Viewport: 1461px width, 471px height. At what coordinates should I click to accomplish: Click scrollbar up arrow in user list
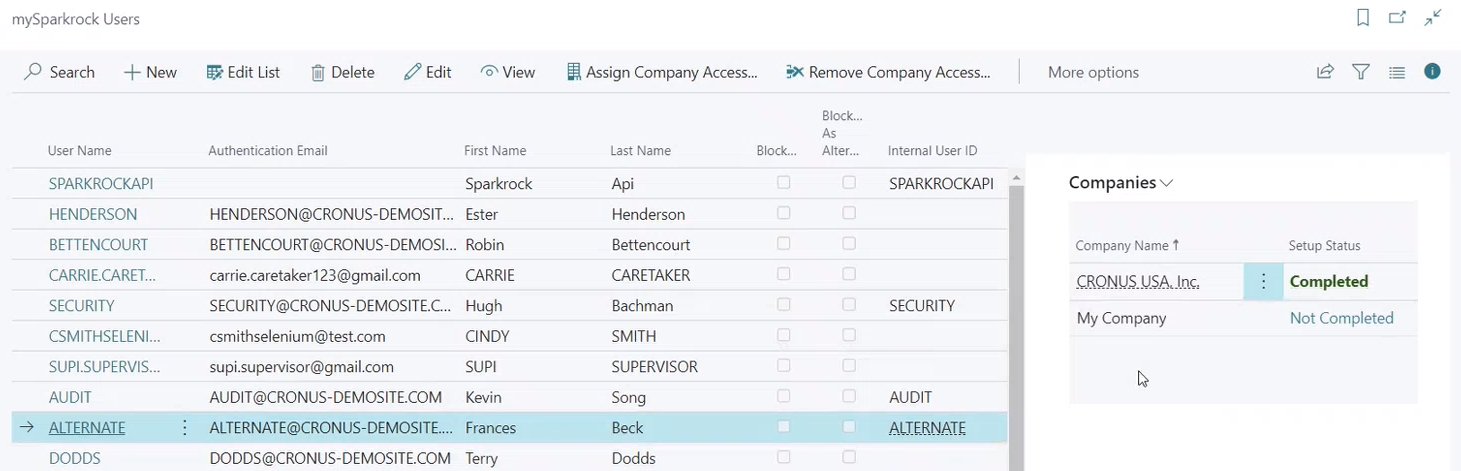pos(1016,178)
